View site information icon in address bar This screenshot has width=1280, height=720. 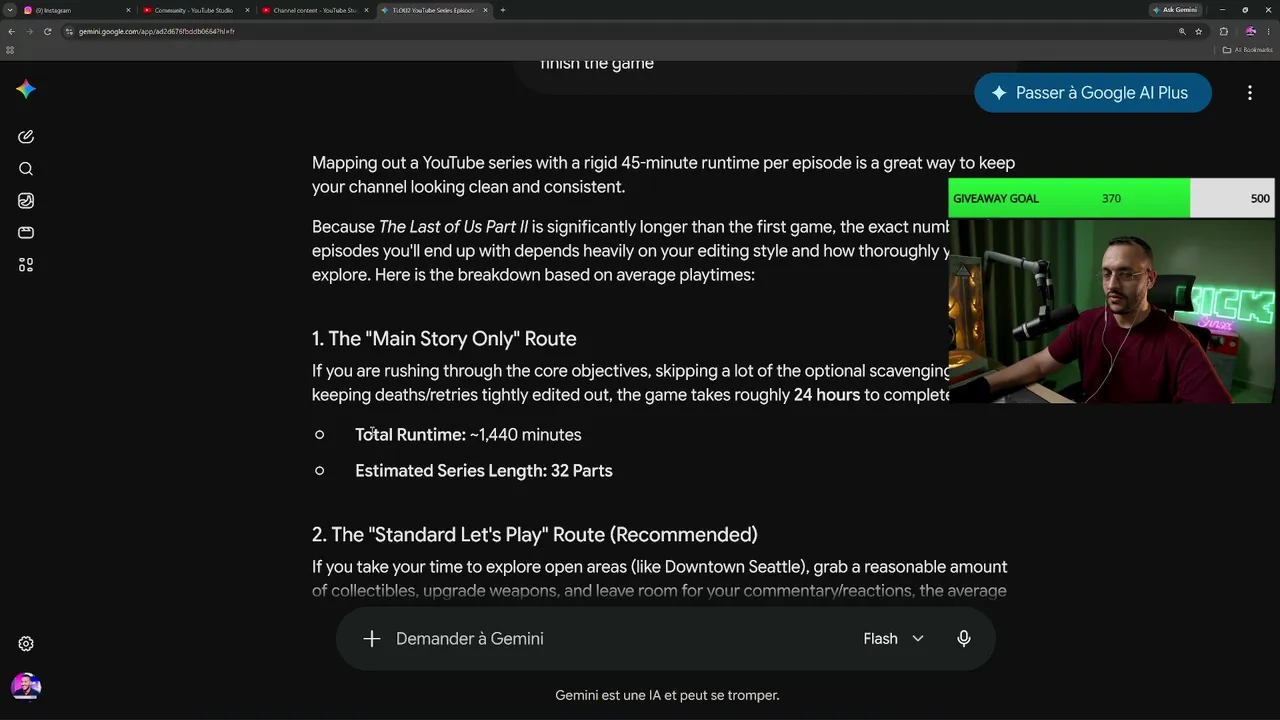point(69,31)
